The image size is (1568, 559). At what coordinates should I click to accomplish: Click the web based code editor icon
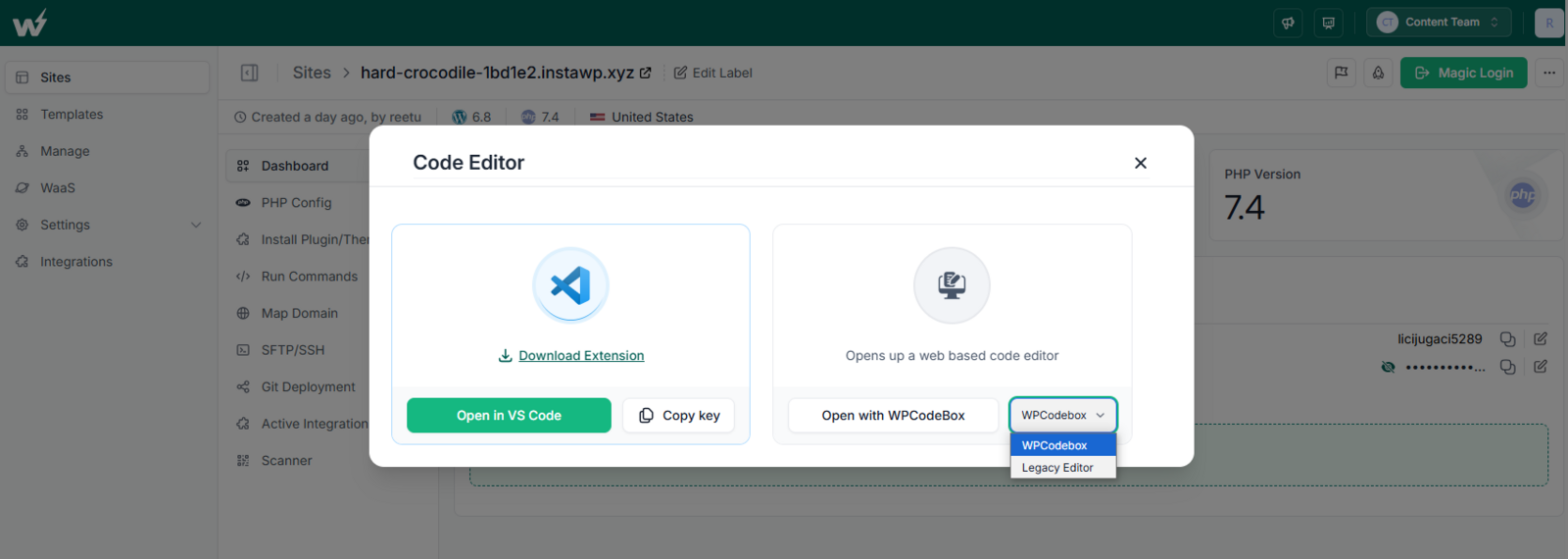[952, 285]
